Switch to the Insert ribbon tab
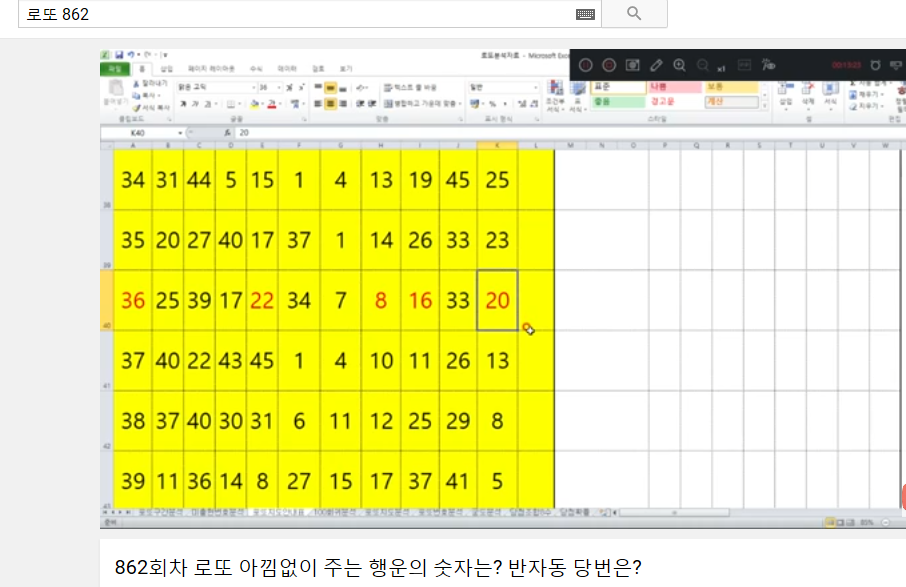The image size is (906, 587). tap(167, 69)
